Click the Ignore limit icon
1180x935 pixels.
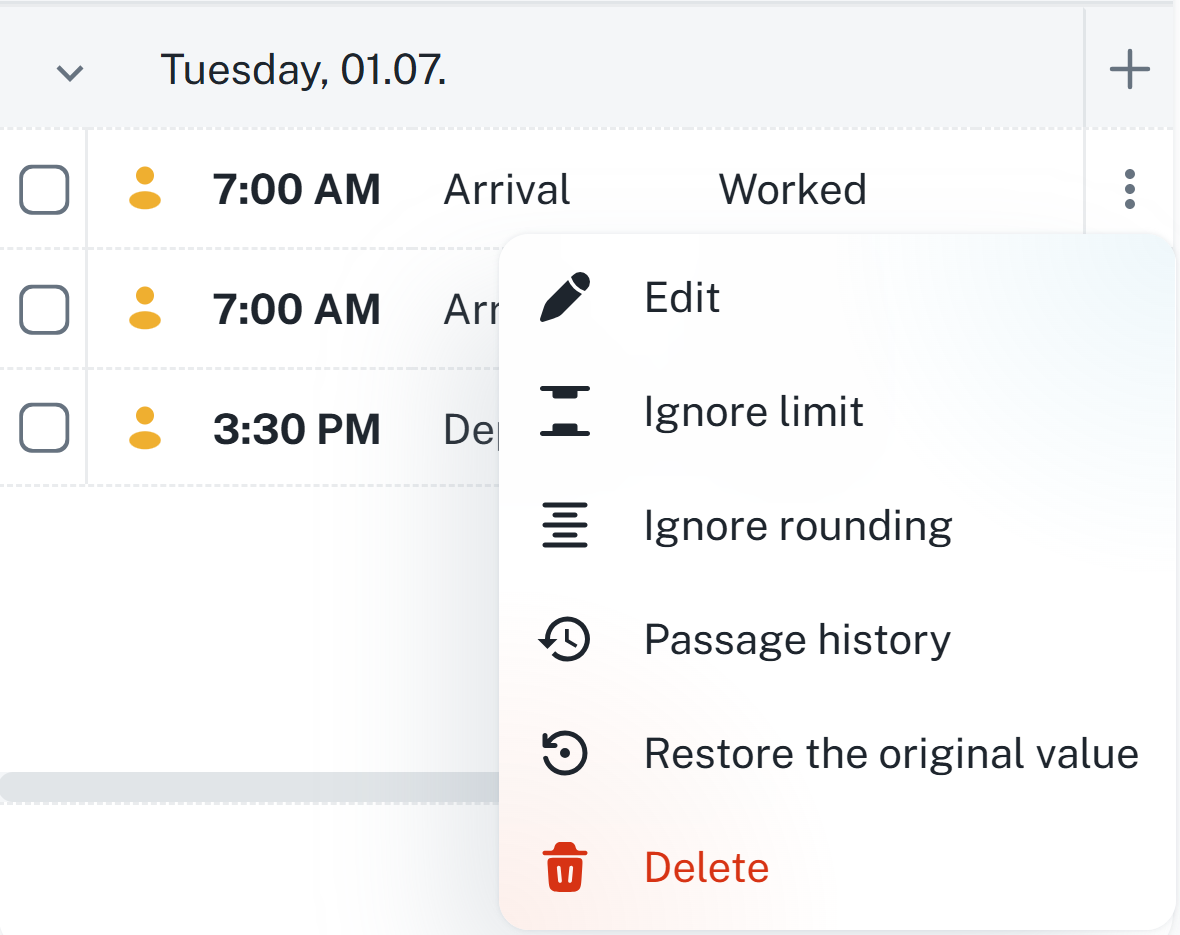565,411
